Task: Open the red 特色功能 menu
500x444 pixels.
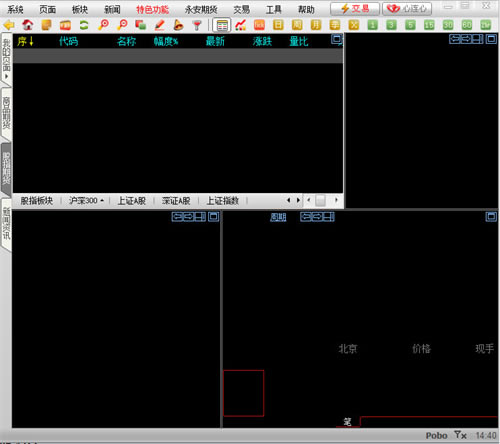Action: pos(153,9)
